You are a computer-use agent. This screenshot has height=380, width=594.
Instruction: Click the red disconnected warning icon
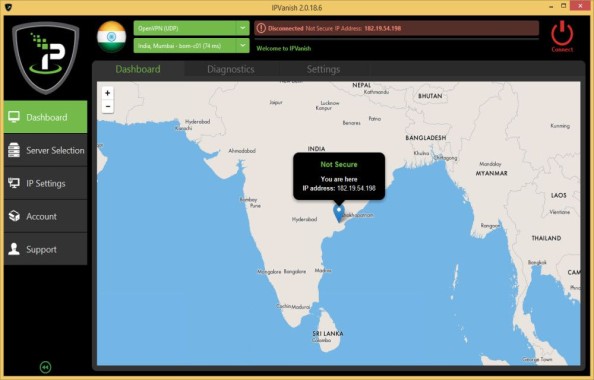tap(261, 28)
